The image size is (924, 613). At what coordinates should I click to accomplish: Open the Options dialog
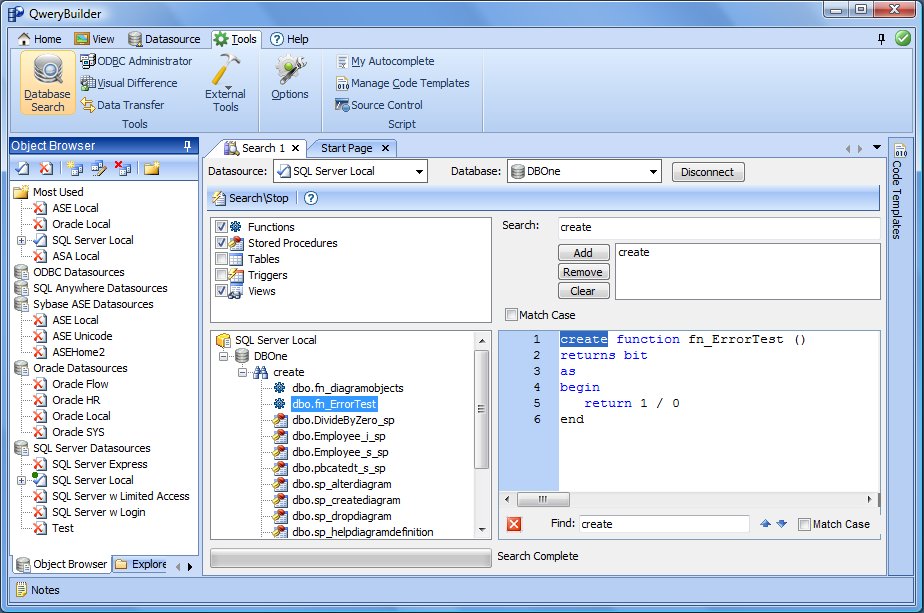(289, 78)
